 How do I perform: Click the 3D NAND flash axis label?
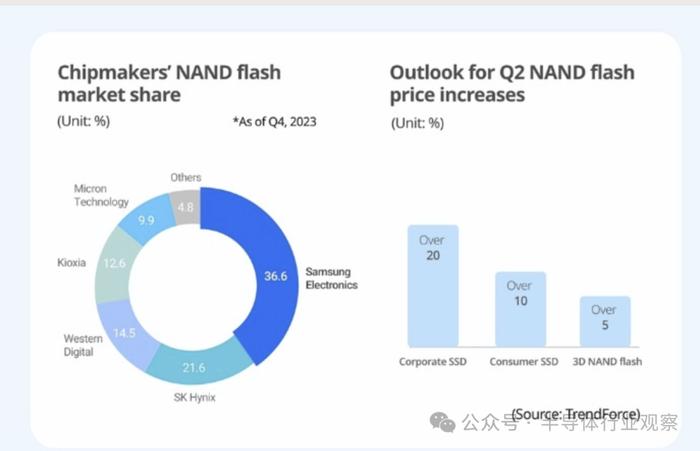coord(607,362)
